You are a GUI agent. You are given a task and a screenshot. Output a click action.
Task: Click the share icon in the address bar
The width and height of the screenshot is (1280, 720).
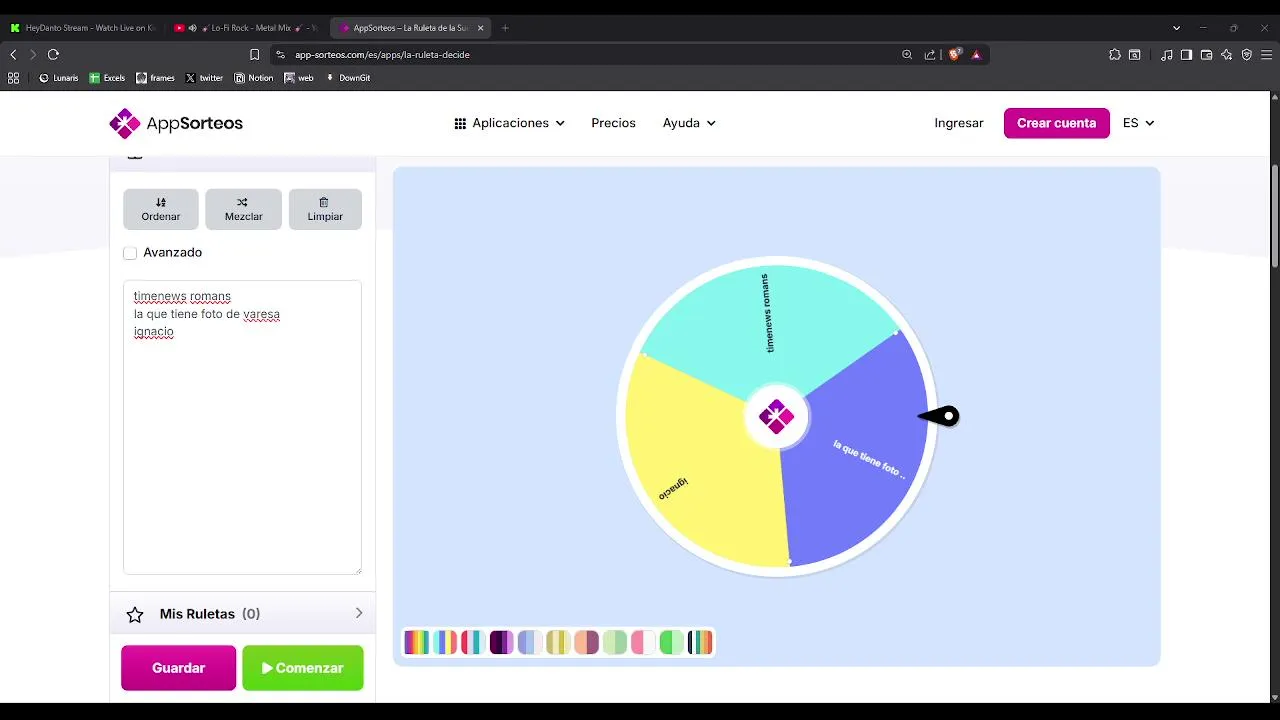point(930,55)
